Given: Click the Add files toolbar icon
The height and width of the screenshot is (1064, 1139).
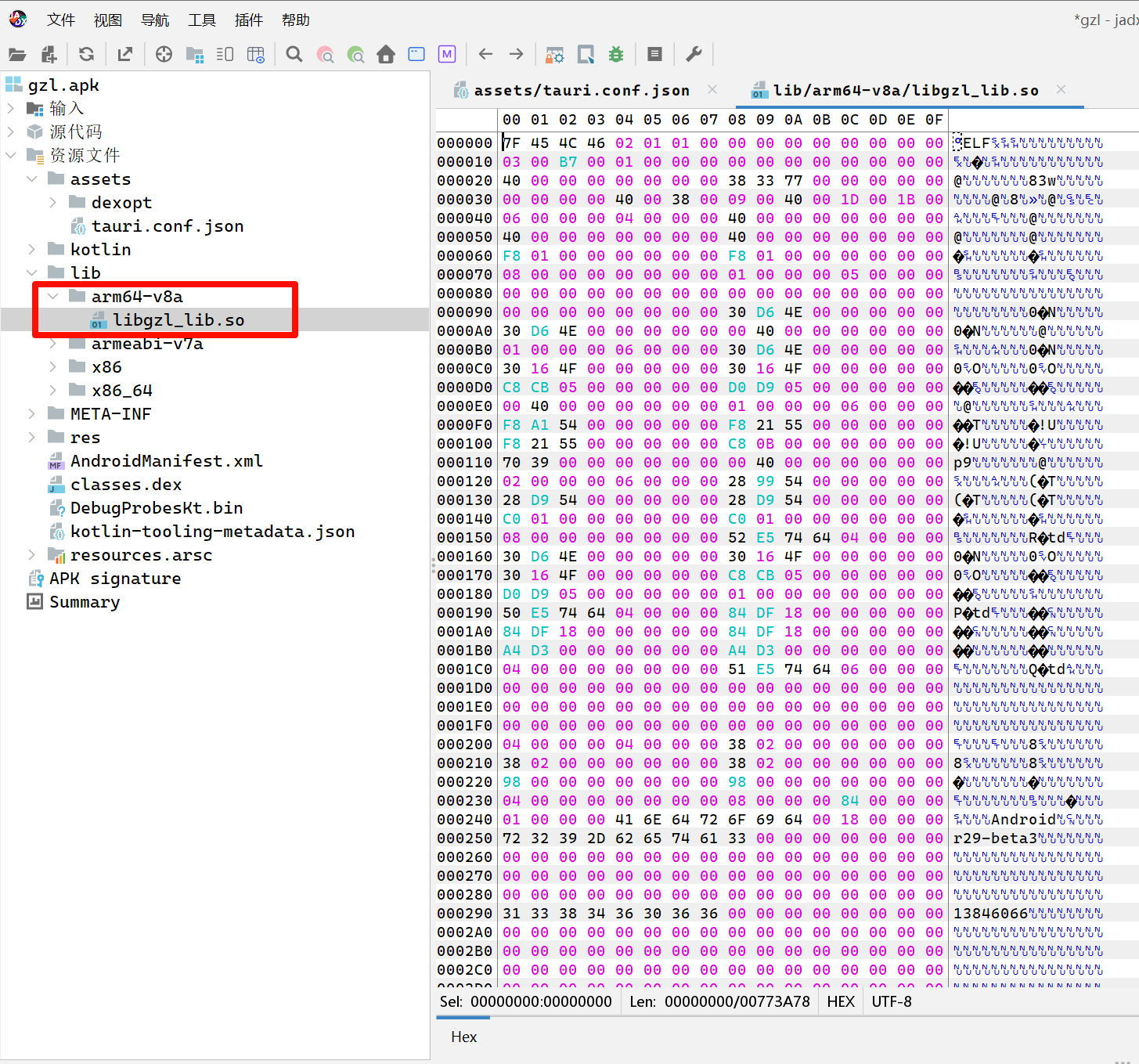Looking at the screenshot, I should (x=49, y=54).
